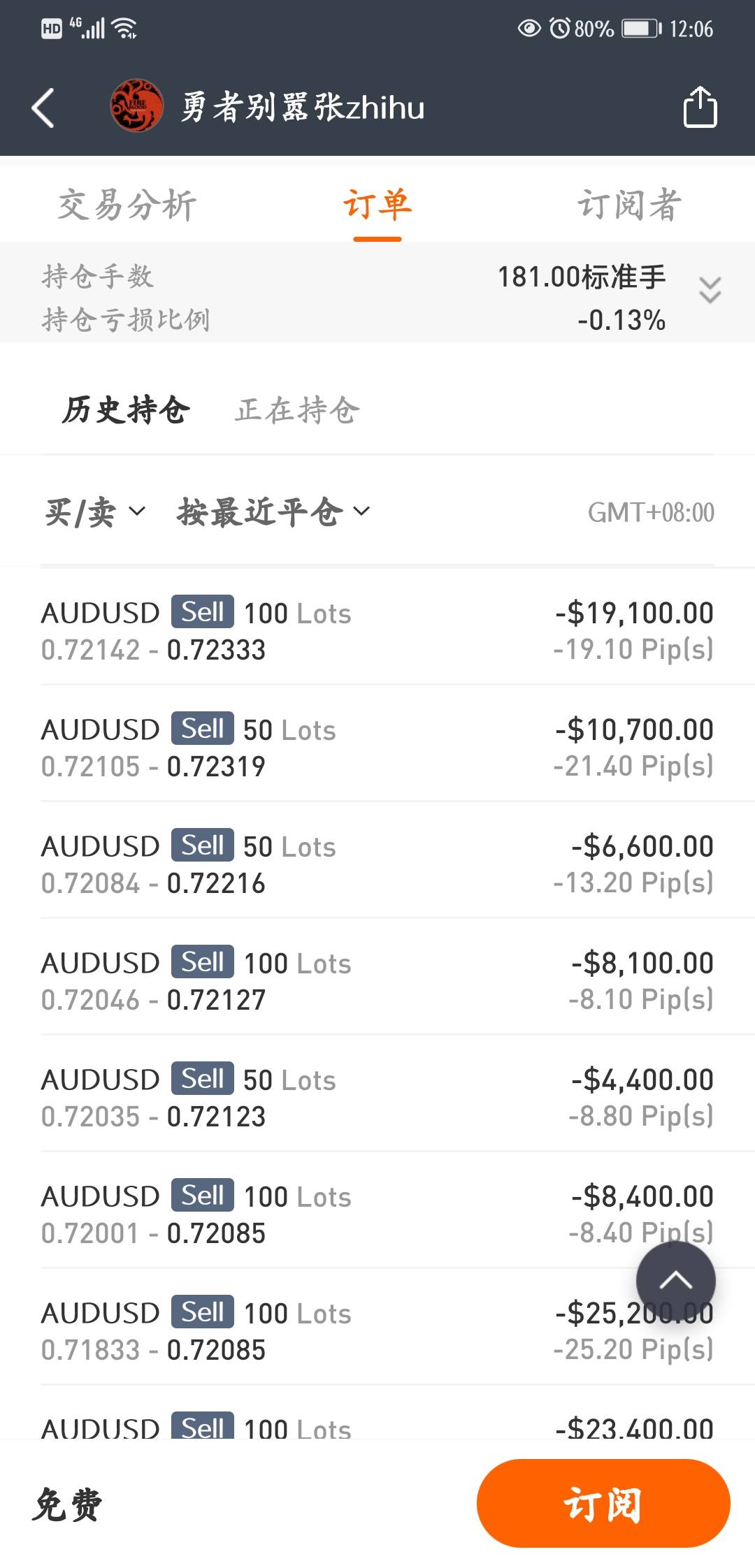Select the 订单 tab
This screenshot has height=1568, width=755.
[377, 205]
